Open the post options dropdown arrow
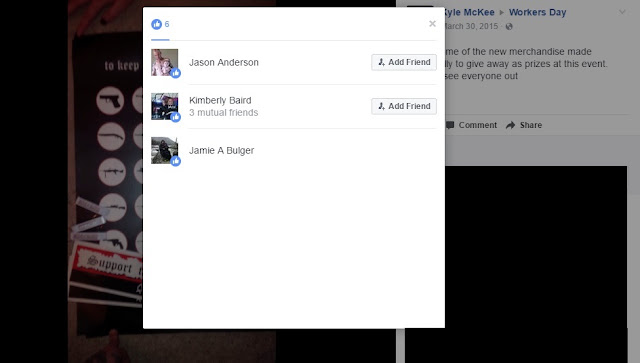Image resolution: width=640 pixels, height=363 pixels. tap(622, 12)
